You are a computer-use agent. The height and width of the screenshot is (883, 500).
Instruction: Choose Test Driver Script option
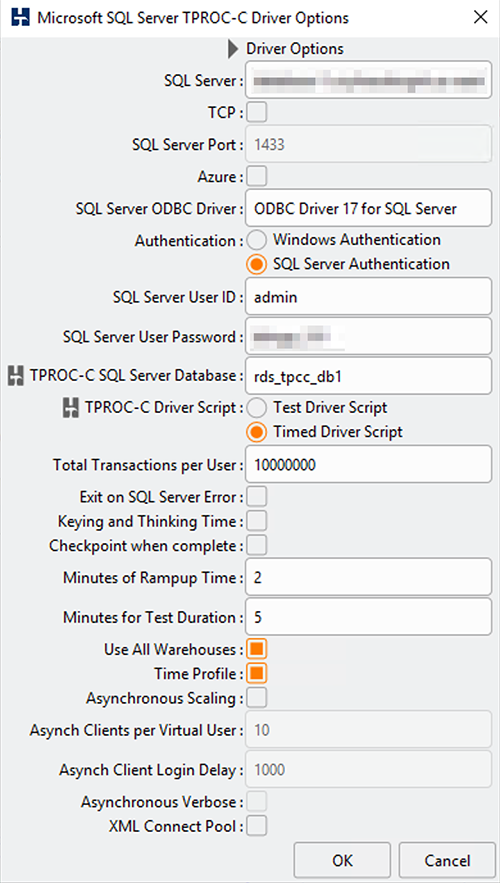(x=256, y=408)
